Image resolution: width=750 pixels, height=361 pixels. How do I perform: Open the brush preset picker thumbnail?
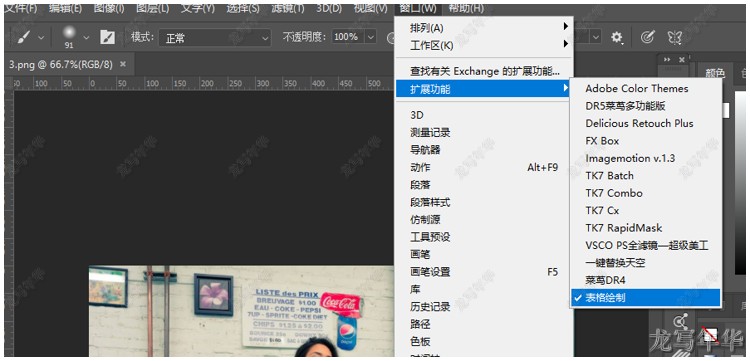(69, 34)
